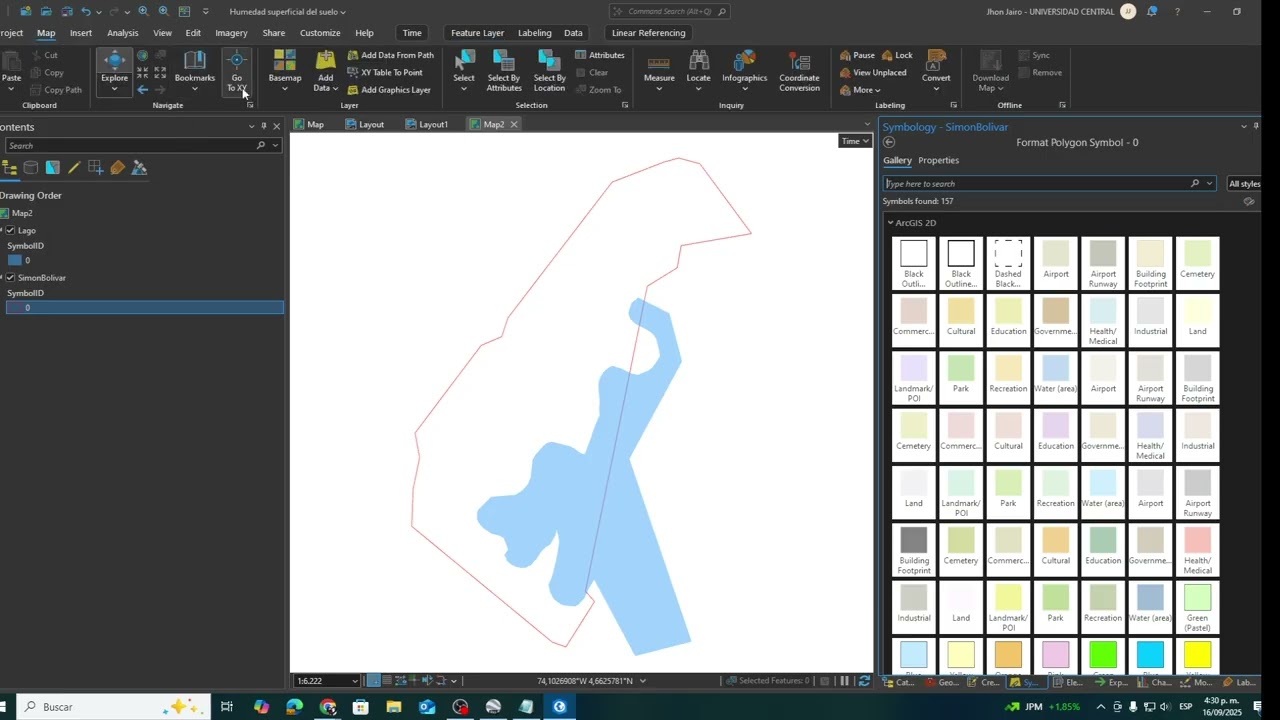Toggle visibility of the SimonBolivar layer
The width and height of the screenshot is (1280, 720).
11,278
